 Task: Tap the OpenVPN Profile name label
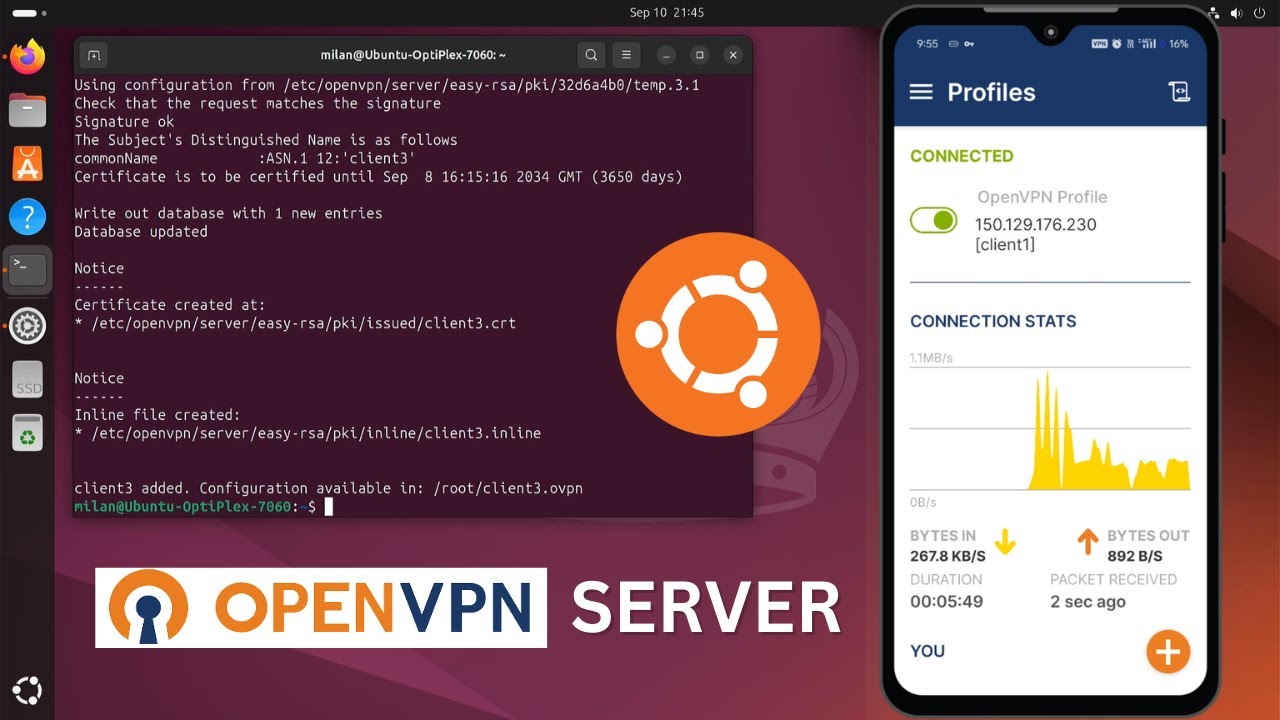tap(1042, 197)
